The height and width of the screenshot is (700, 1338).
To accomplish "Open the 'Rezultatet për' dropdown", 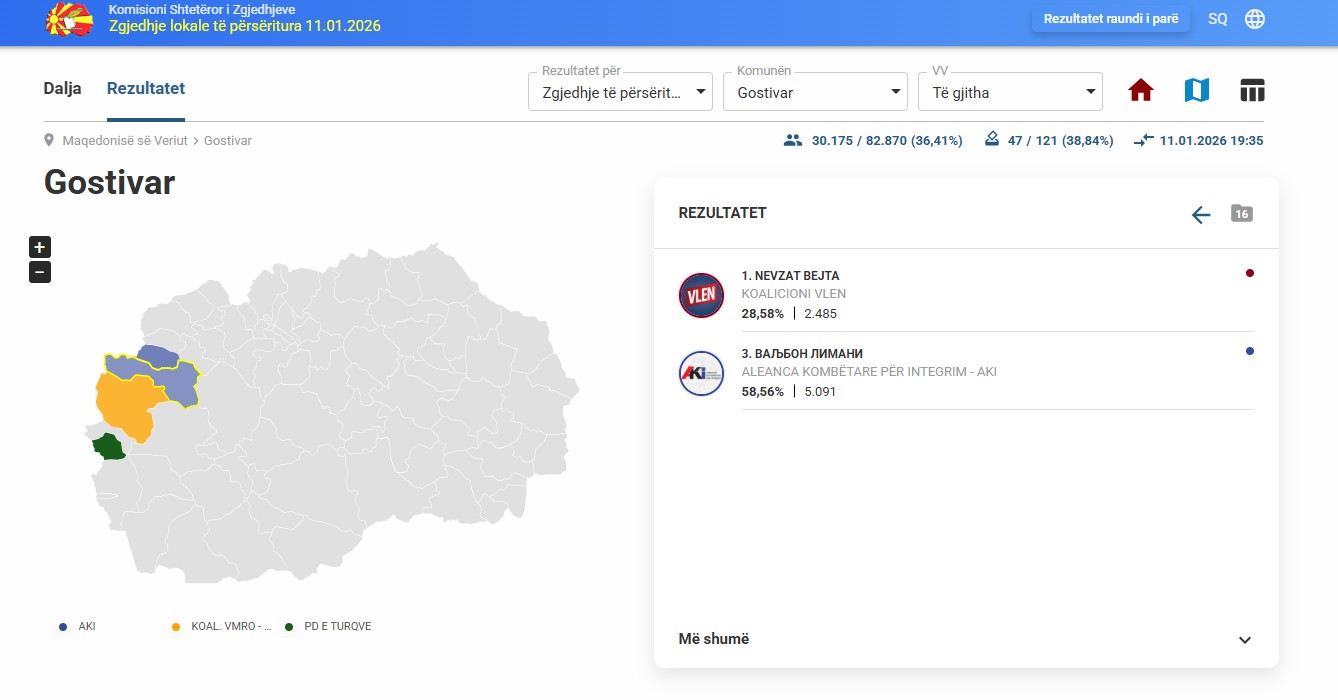I will coord(620,92).
